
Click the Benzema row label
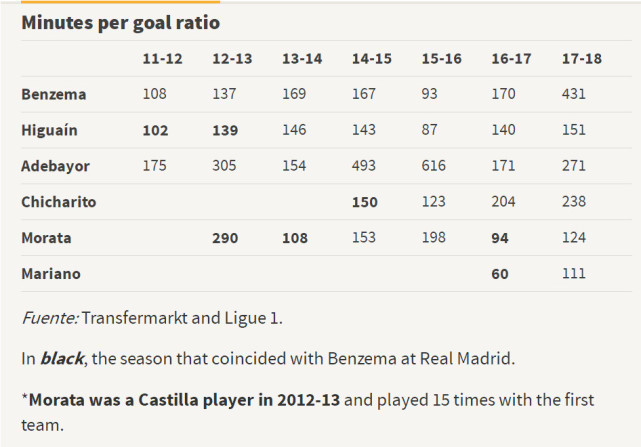[53, 94]
